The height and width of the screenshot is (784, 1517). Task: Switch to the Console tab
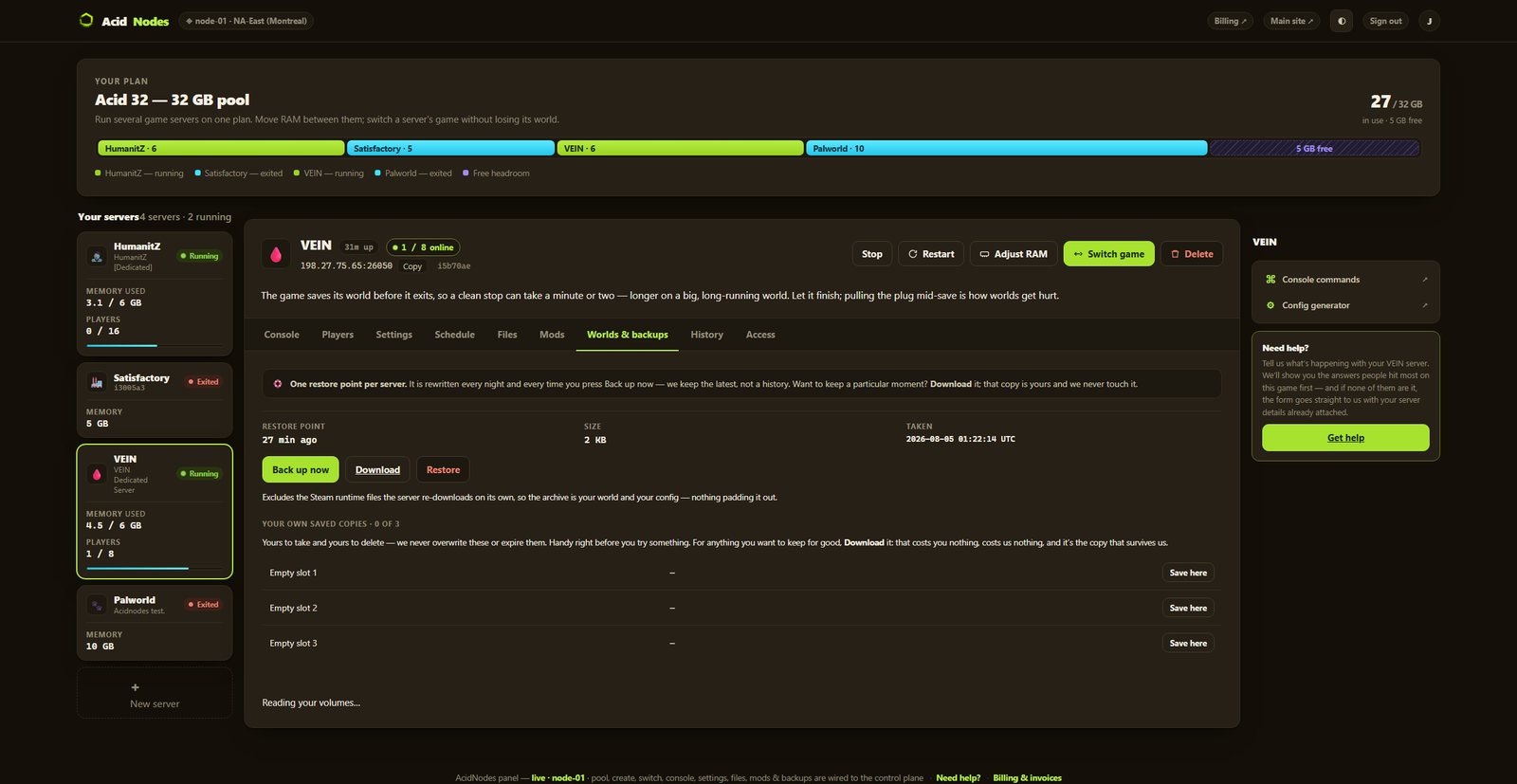[282, 335]
